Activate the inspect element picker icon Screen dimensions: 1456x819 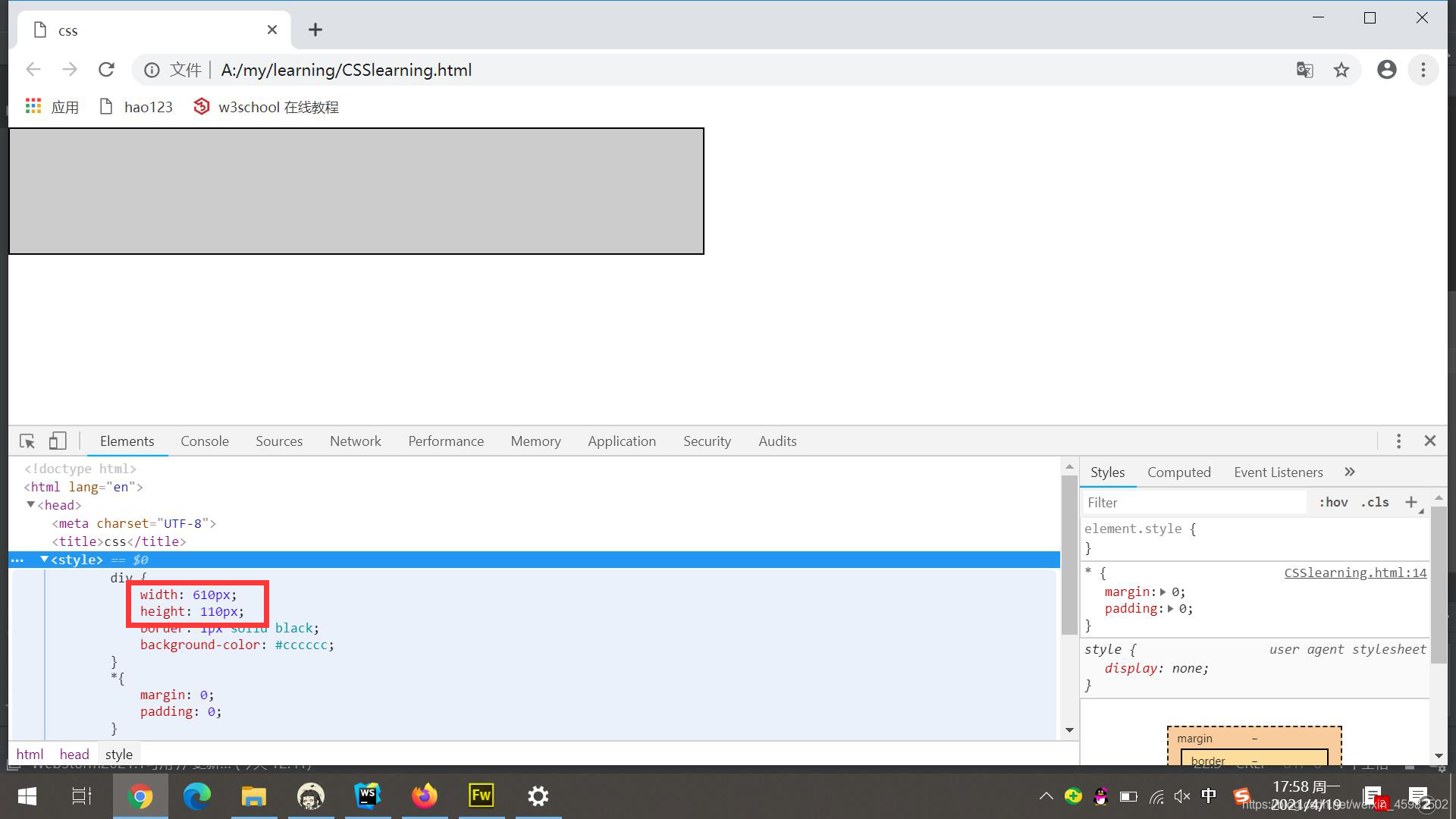tap(27, 441)
